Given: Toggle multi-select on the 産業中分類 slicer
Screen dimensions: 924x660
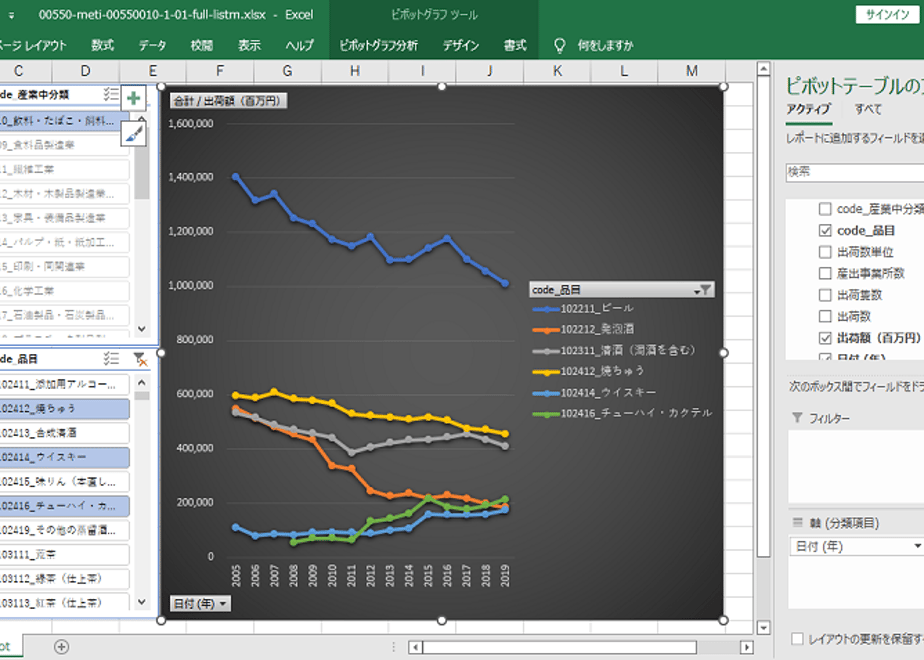Looking at the screenshot, I should pyautogui.click(x=111, y=94).
